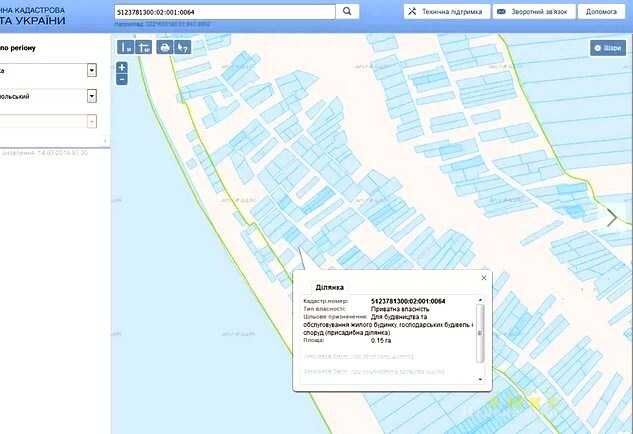Screen dimensions: 633x434
Task: Close the Ділянка info popup
Action: pyautogui.click(x=484, y=278)
